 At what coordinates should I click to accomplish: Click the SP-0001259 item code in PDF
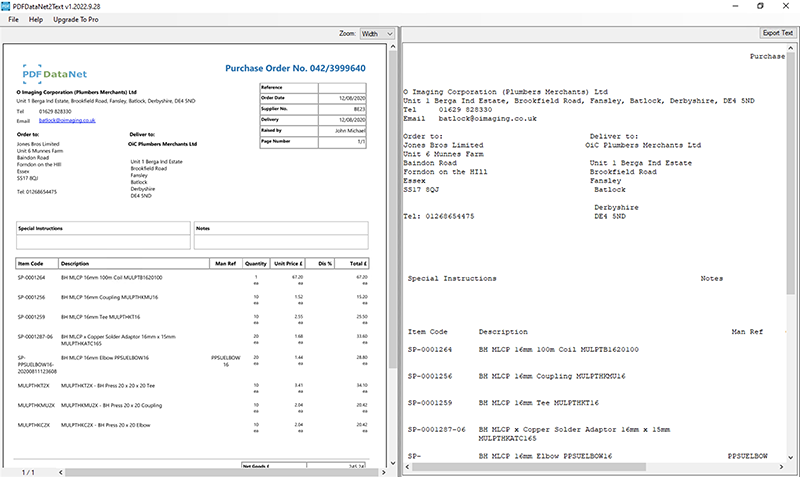pyautogui.click(x=31, y=317)
